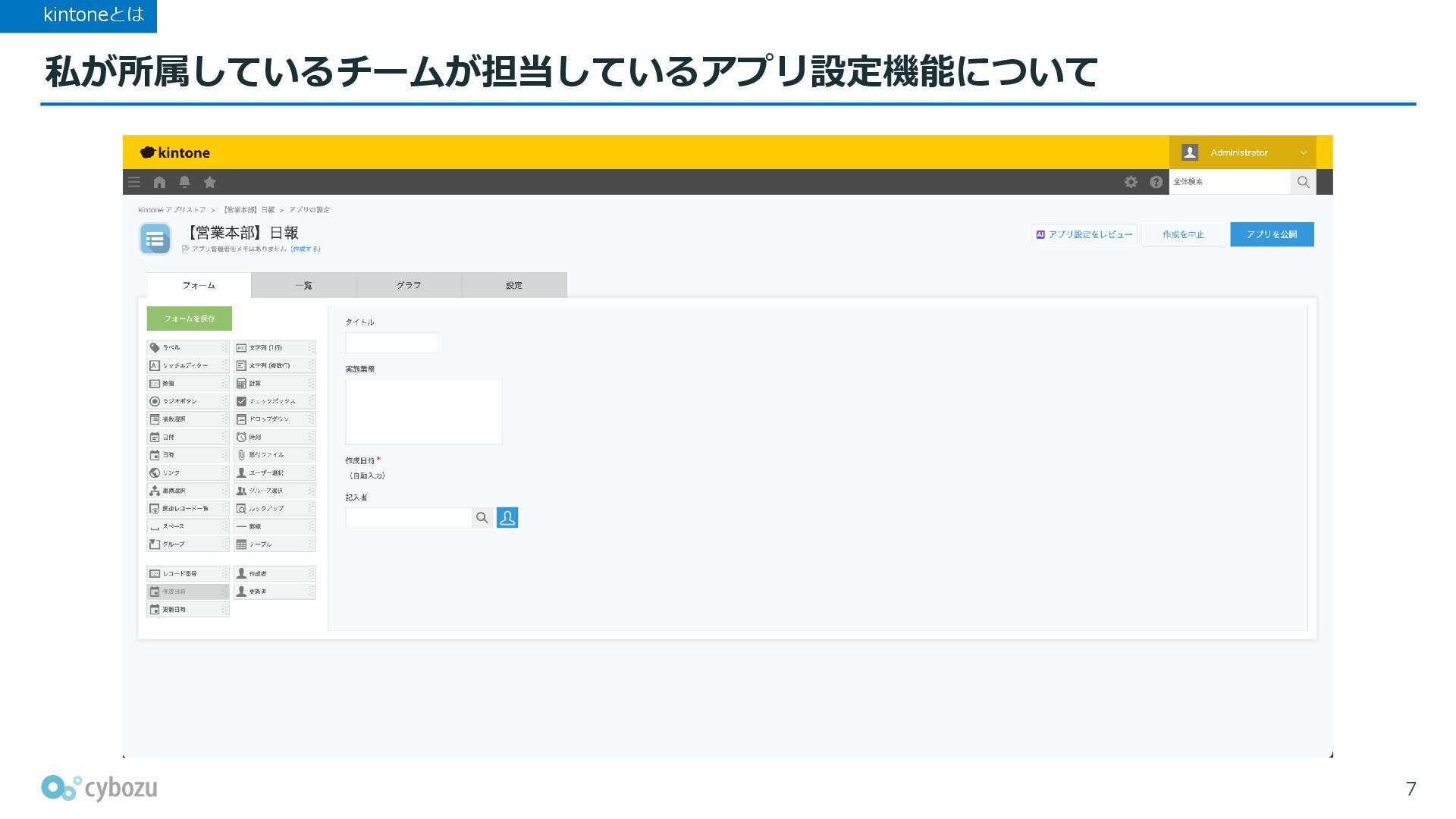
Task: Click the magnifier icon in 記入者 field
Action: tap(482, 518)
